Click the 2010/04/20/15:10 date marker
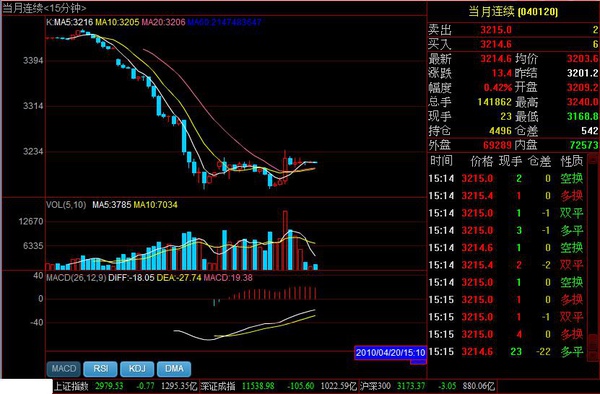The width and height of the screenshot is (600, 394). 390,353
